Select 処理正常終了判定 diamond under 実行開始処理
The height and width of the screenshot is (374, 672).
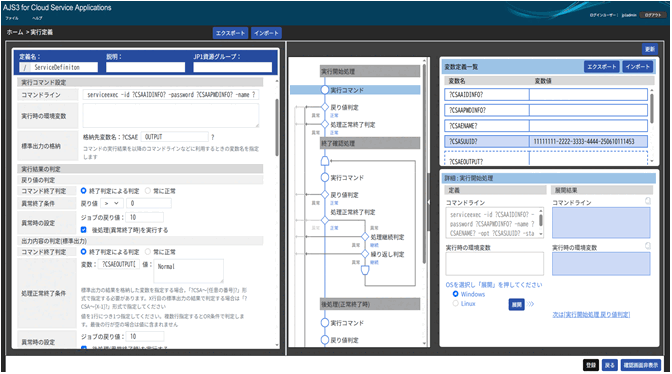[325, 125]
